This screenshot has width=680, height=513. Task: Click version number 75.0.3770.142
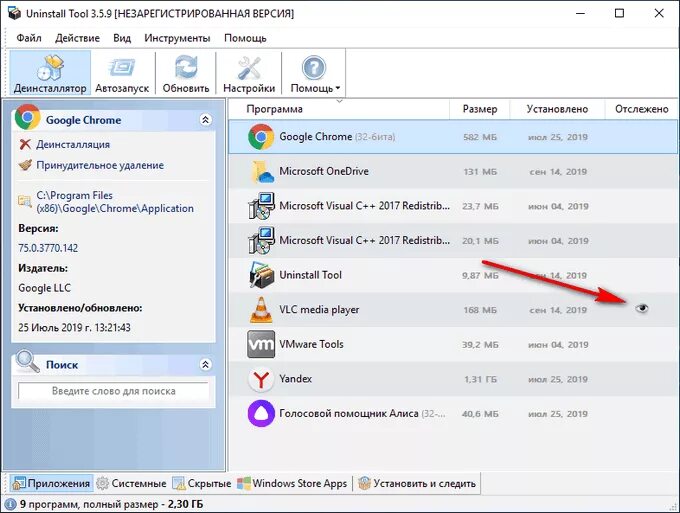point(48,248)
